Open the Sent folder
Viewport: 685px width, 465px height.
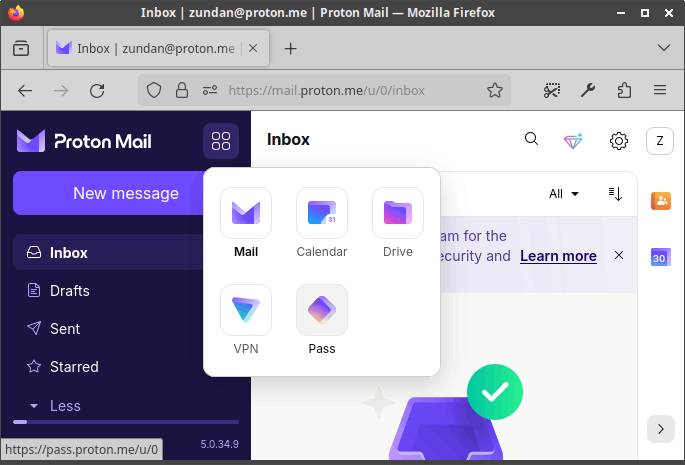pyautogui.click(x=126, y=329)
